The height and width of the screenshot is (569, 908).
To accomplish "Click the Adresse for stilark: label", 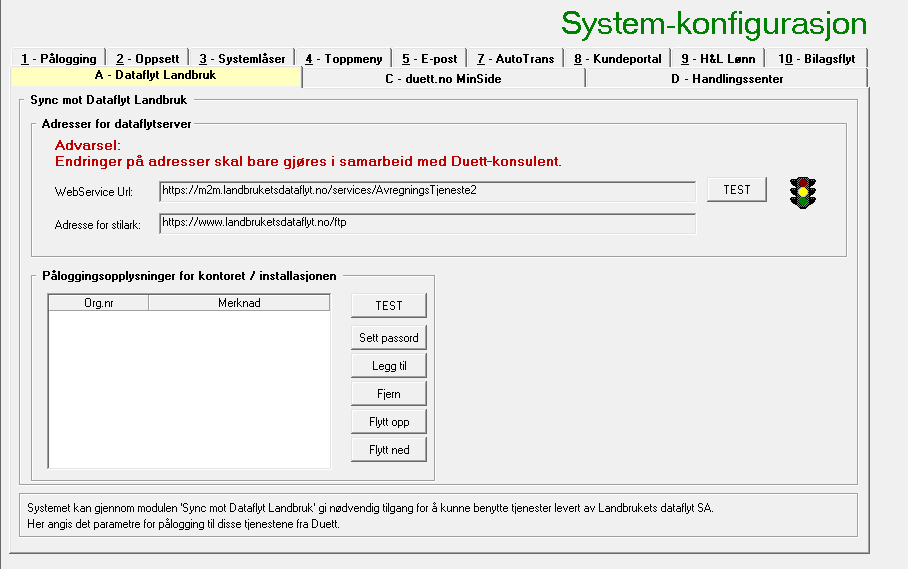I will click(97, 225).
